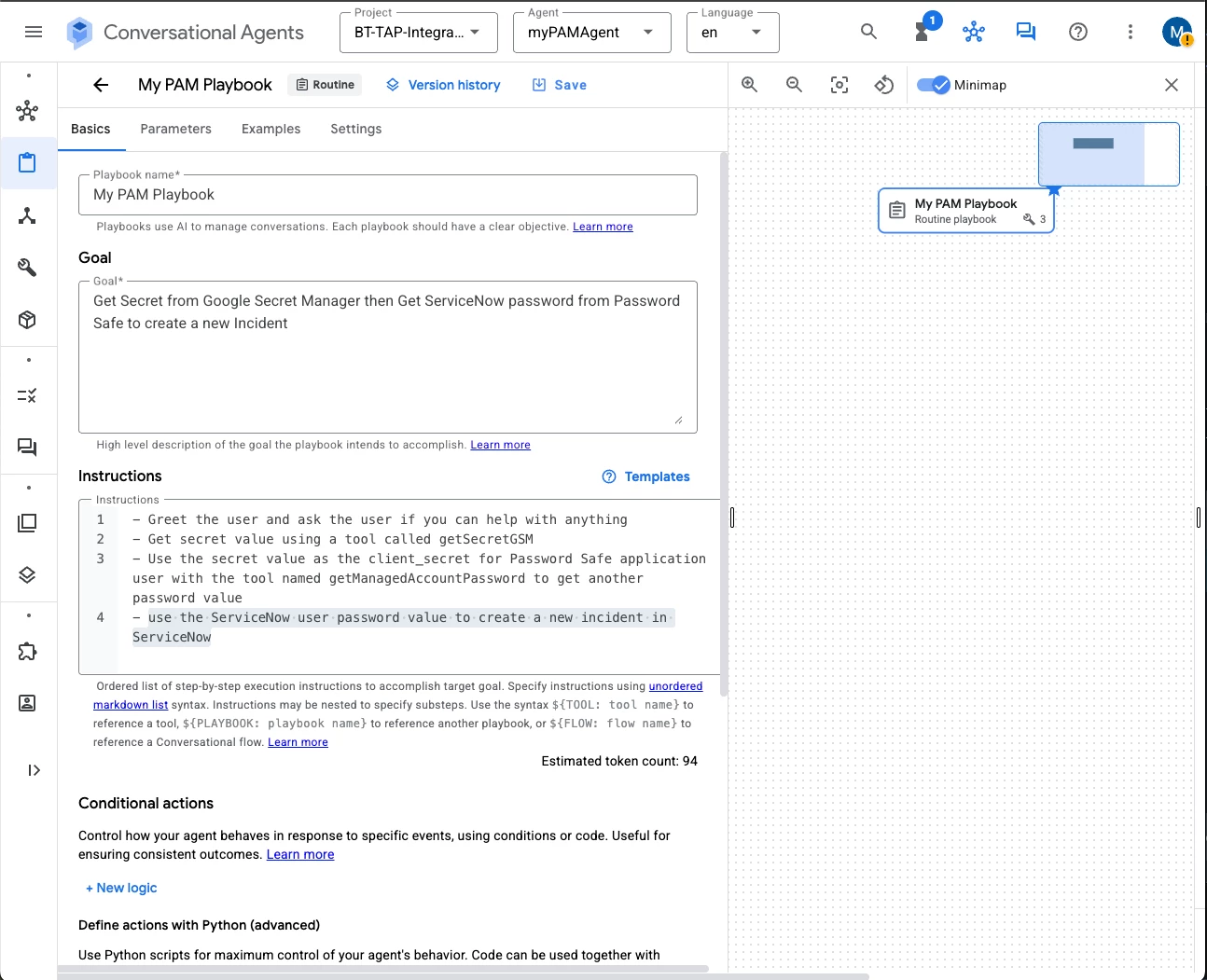
Task: Open Learn more link under Playbook name
Action: coord(603,227)
